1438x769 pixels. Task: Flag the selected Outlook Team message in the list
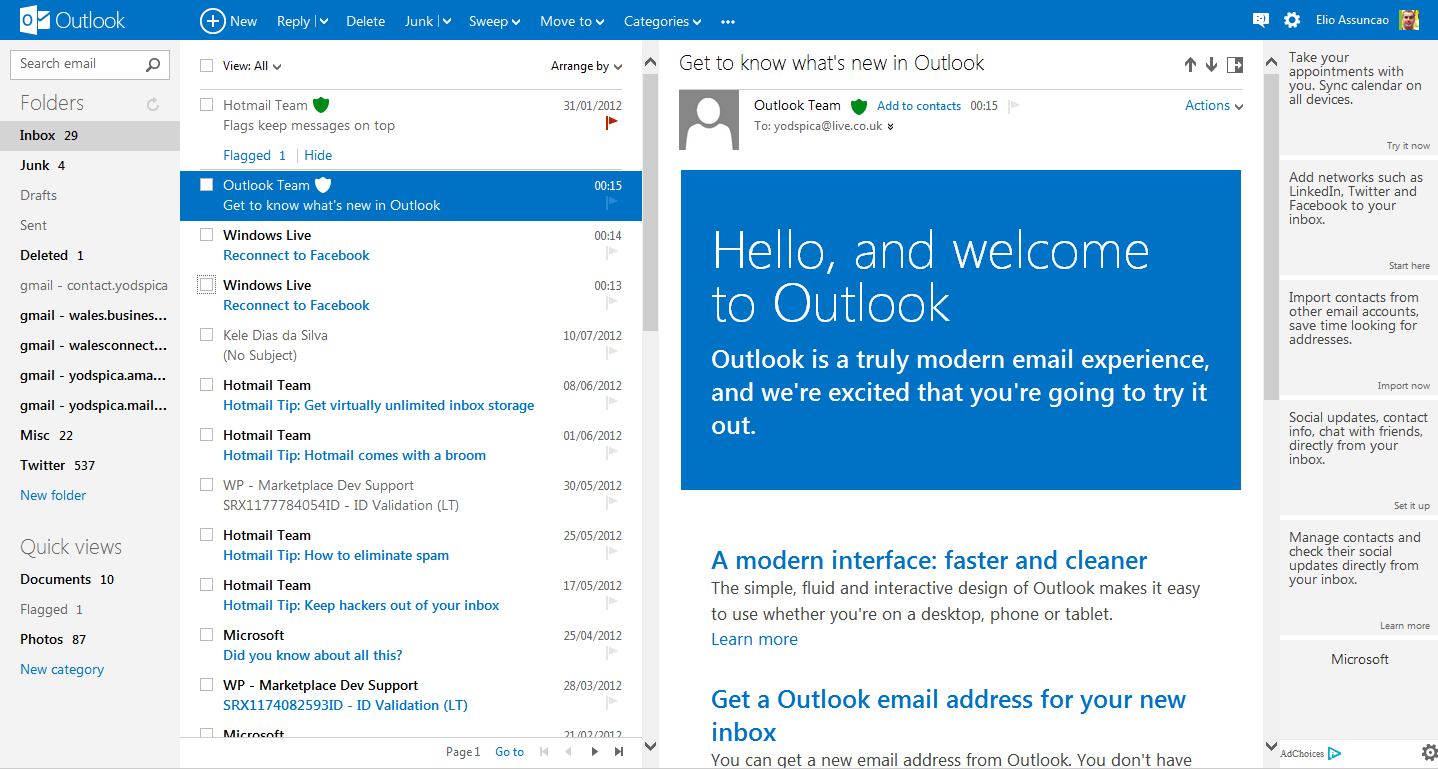612,203
